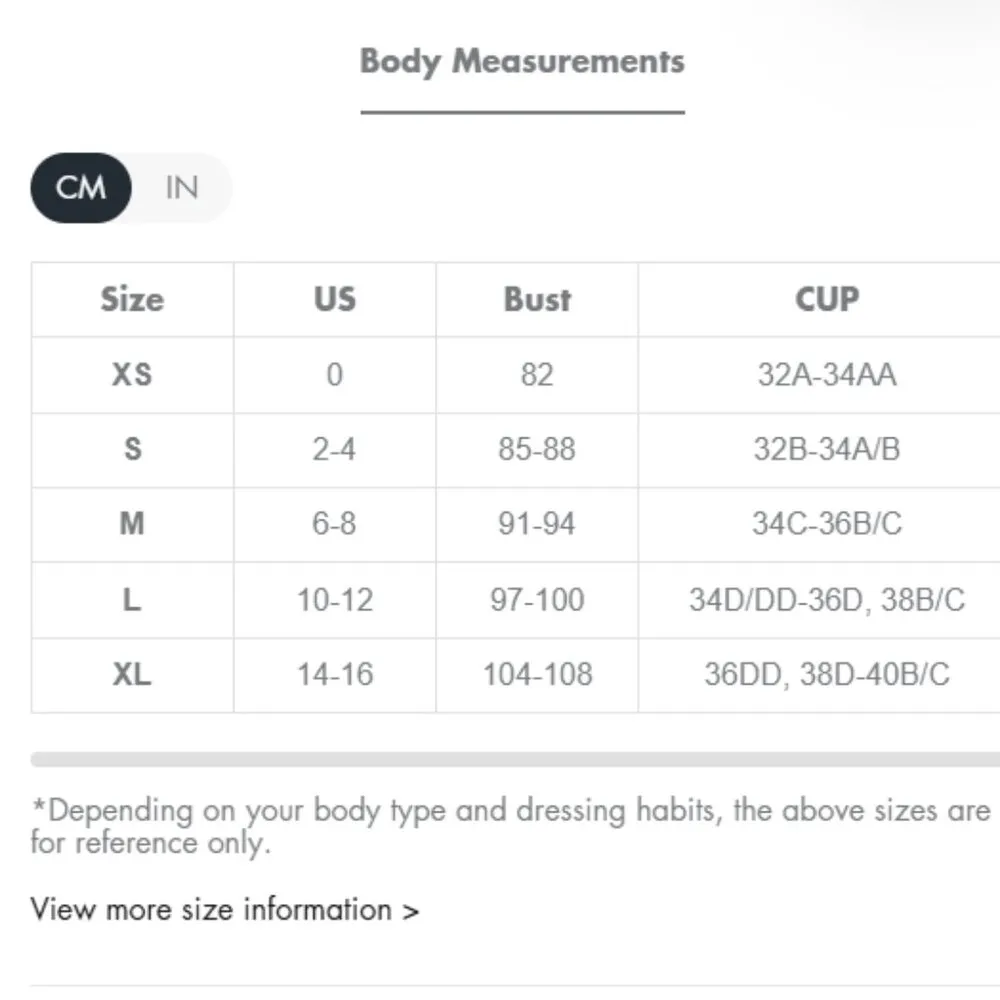Click the Bust column header
The width and height of the screenshot is (1000, 1000).
537,299
